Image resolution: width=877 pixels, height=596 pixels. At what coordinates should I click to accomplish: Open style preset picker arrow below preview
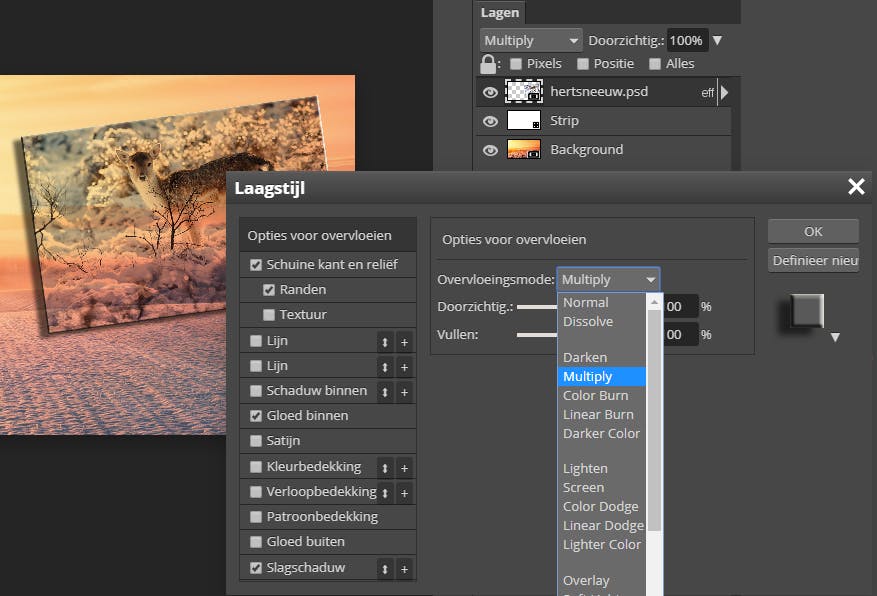(x=835, y=338)
